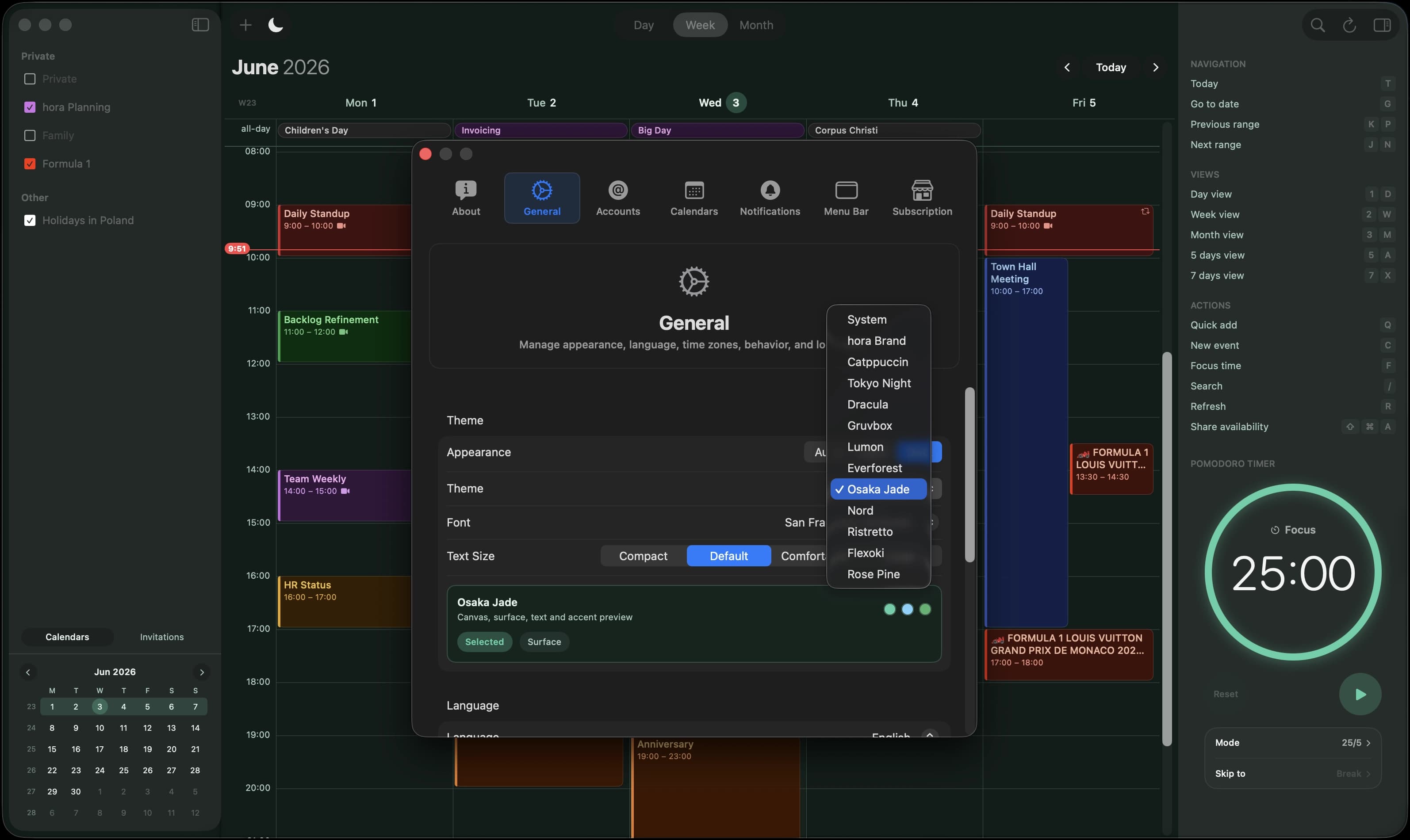Start the Pomodoro timer play button
This screenshot has width=1410, height=840.
pyautogui.click(x=1360, y=694)
